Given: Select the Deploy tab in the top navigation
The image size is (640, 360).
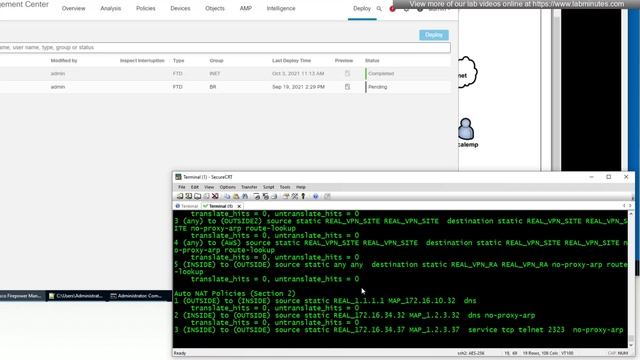Looking at the screenshot, I should pos(362,9).
